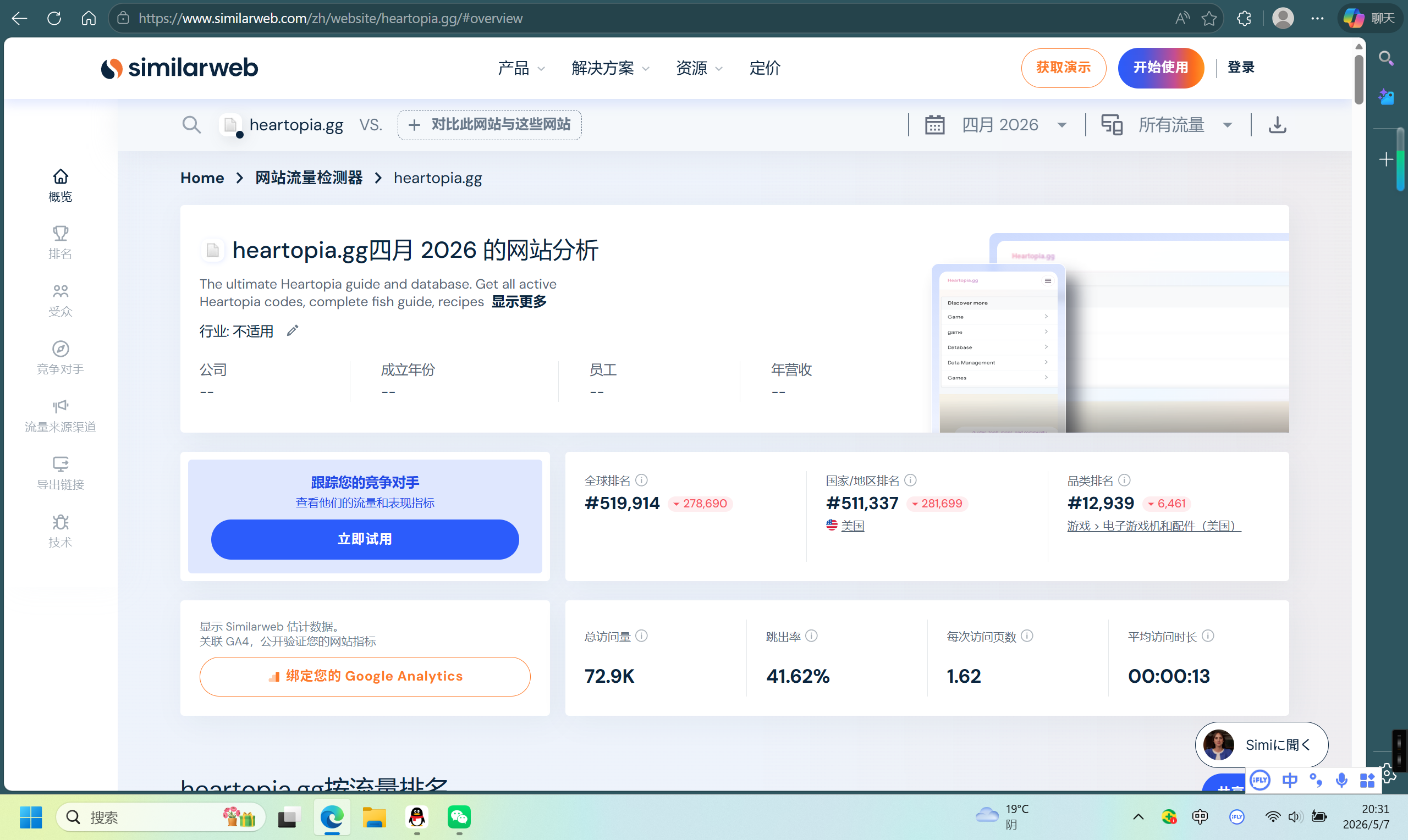Viewport: 1408px width, 840px height.
Task: Go to the 竞争对手 sidebar section
Action: click(60, 358)
